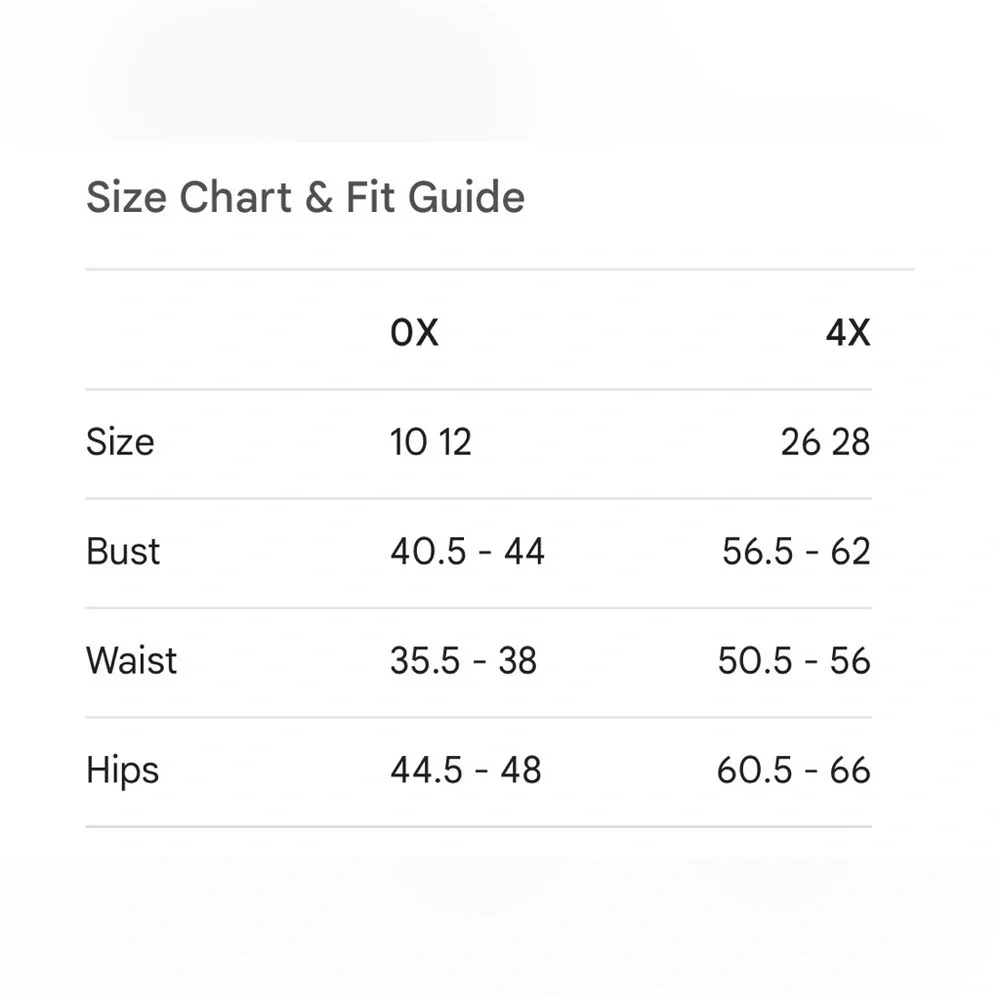Image resolution: width=1000 pixels, height=1000 pixels.
Task: Select the 0X column header
Action: click(415, 333)
